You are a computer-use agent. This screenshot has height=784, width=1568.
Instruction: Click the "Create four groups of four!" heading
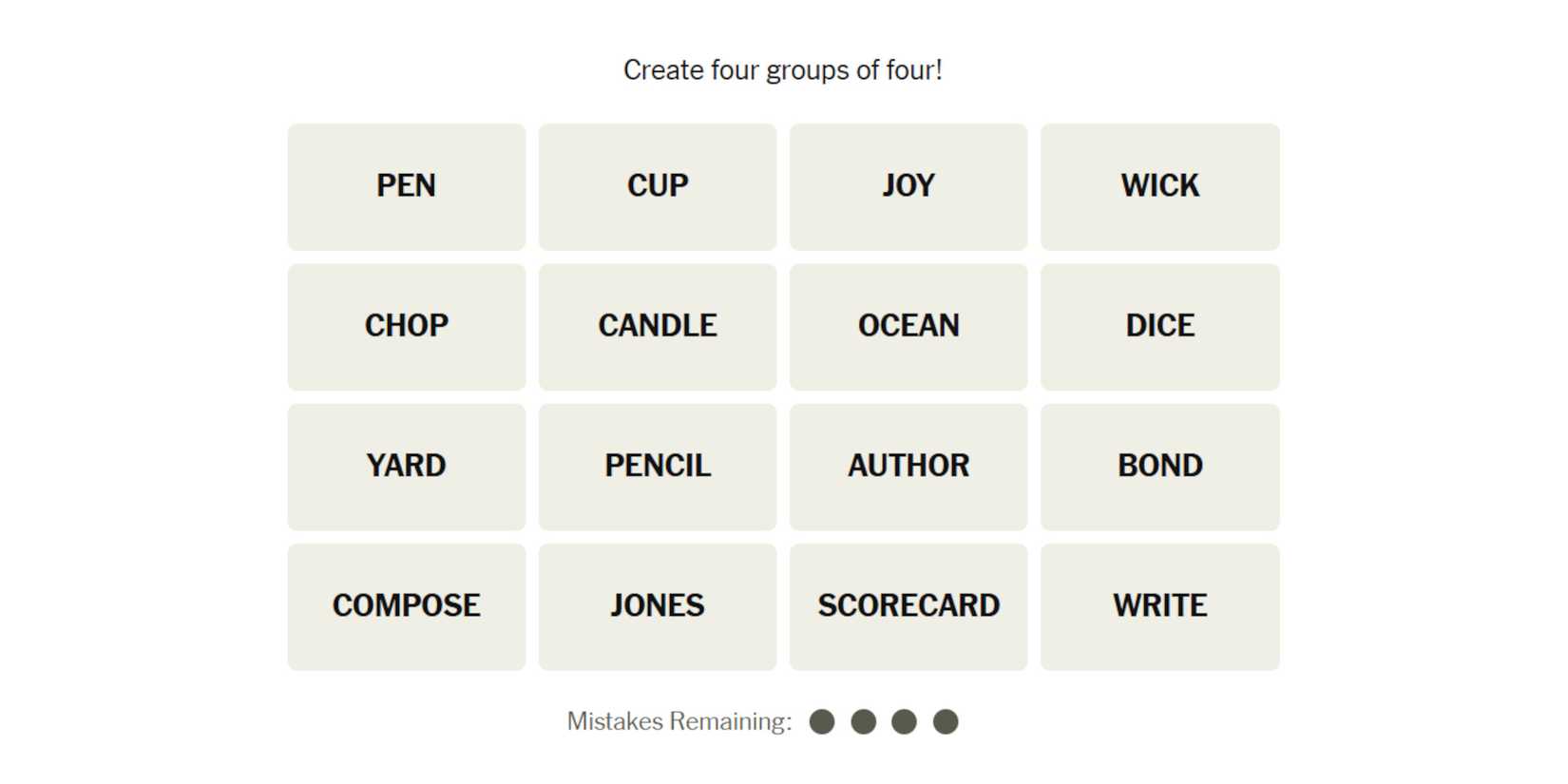click(782, 70)
